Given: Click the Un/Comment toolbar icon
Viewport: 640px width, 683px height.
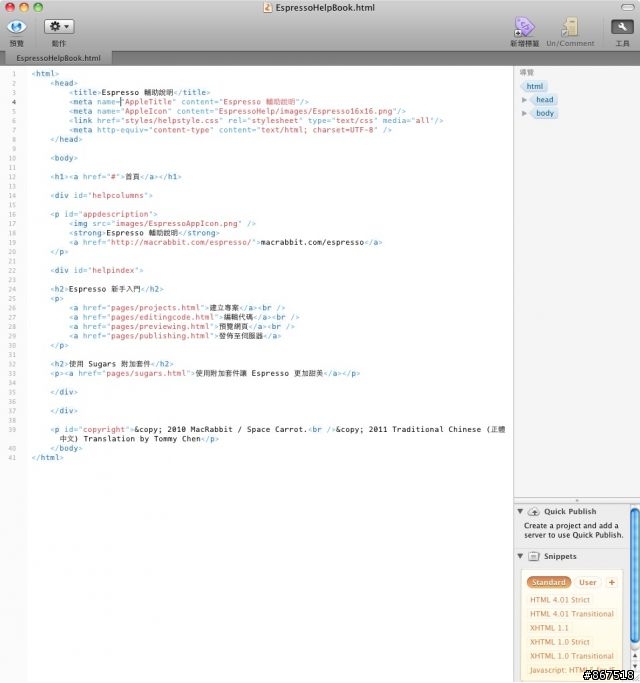Looking at the screenshot, I should pos(569,27).
